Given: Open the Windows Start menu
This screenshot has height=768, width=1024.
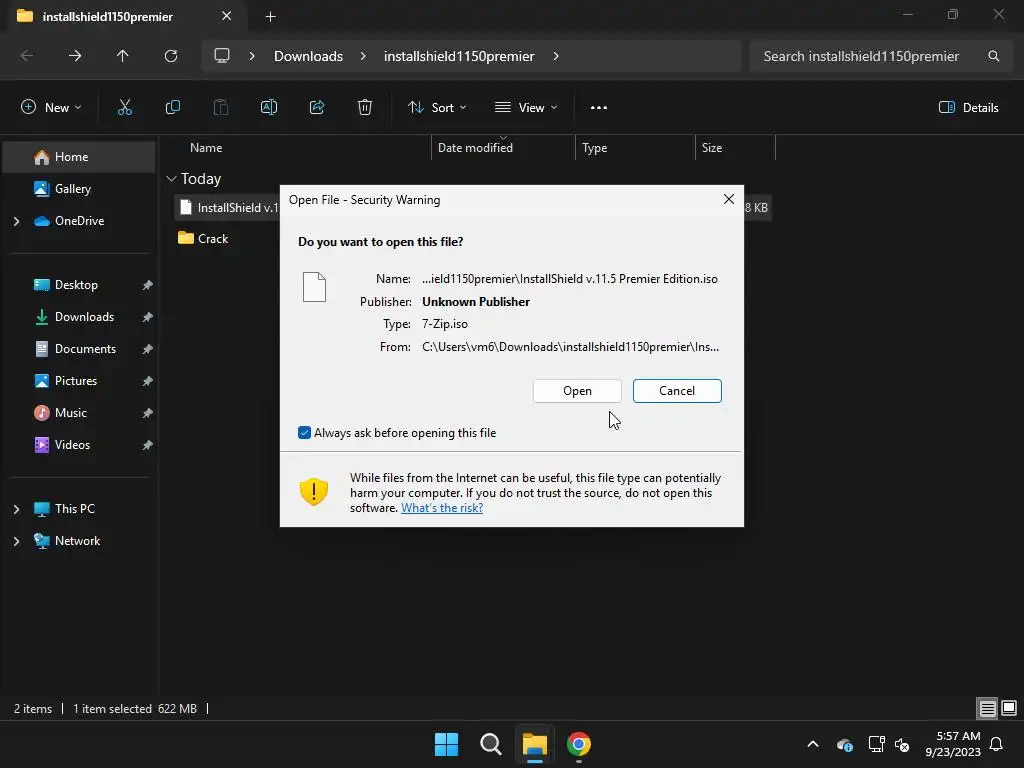Looking at the screenshot, I should 447,744.
